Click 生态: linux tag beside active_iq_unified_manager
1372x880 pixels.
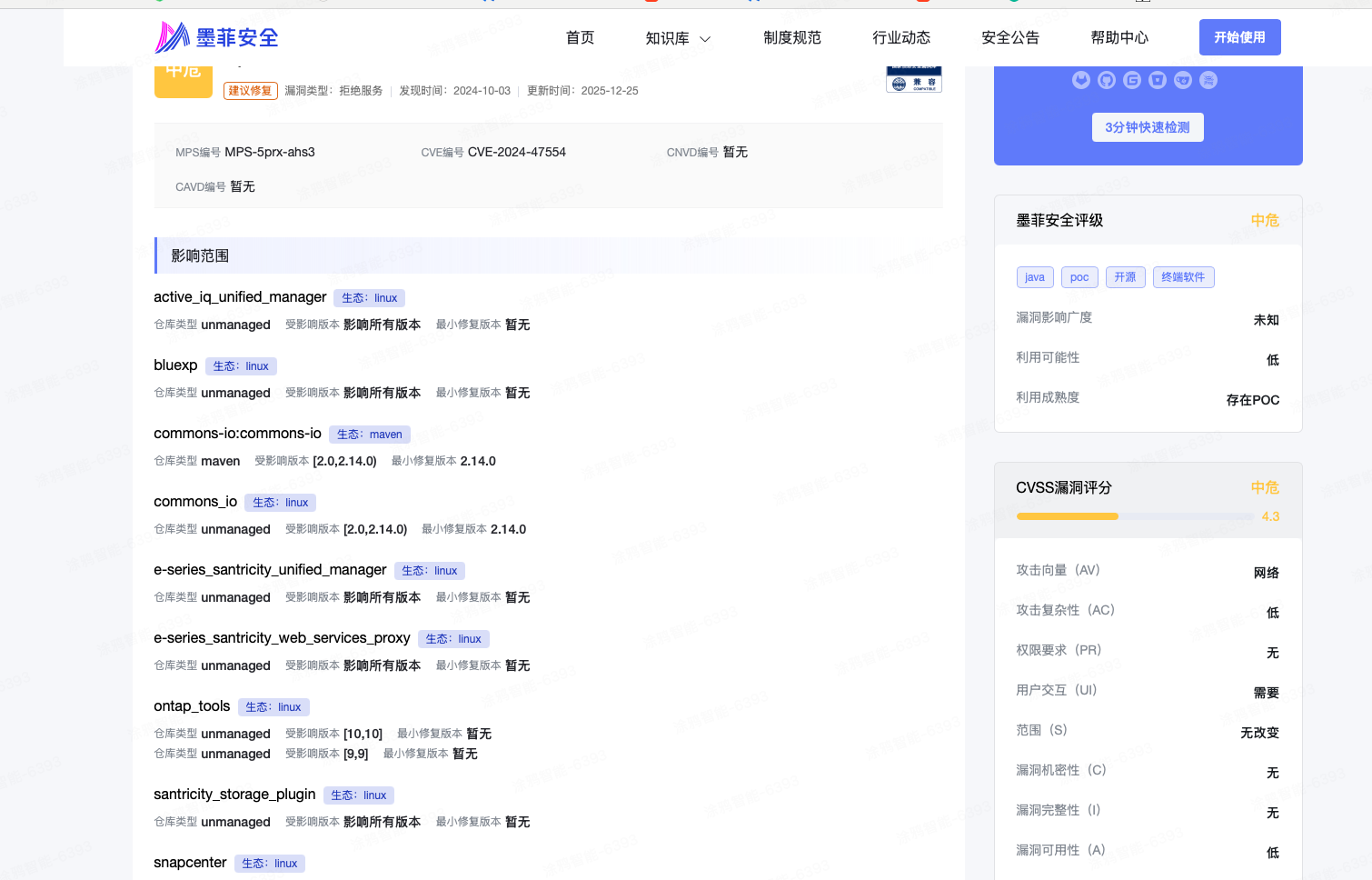[x=370, y=298]
